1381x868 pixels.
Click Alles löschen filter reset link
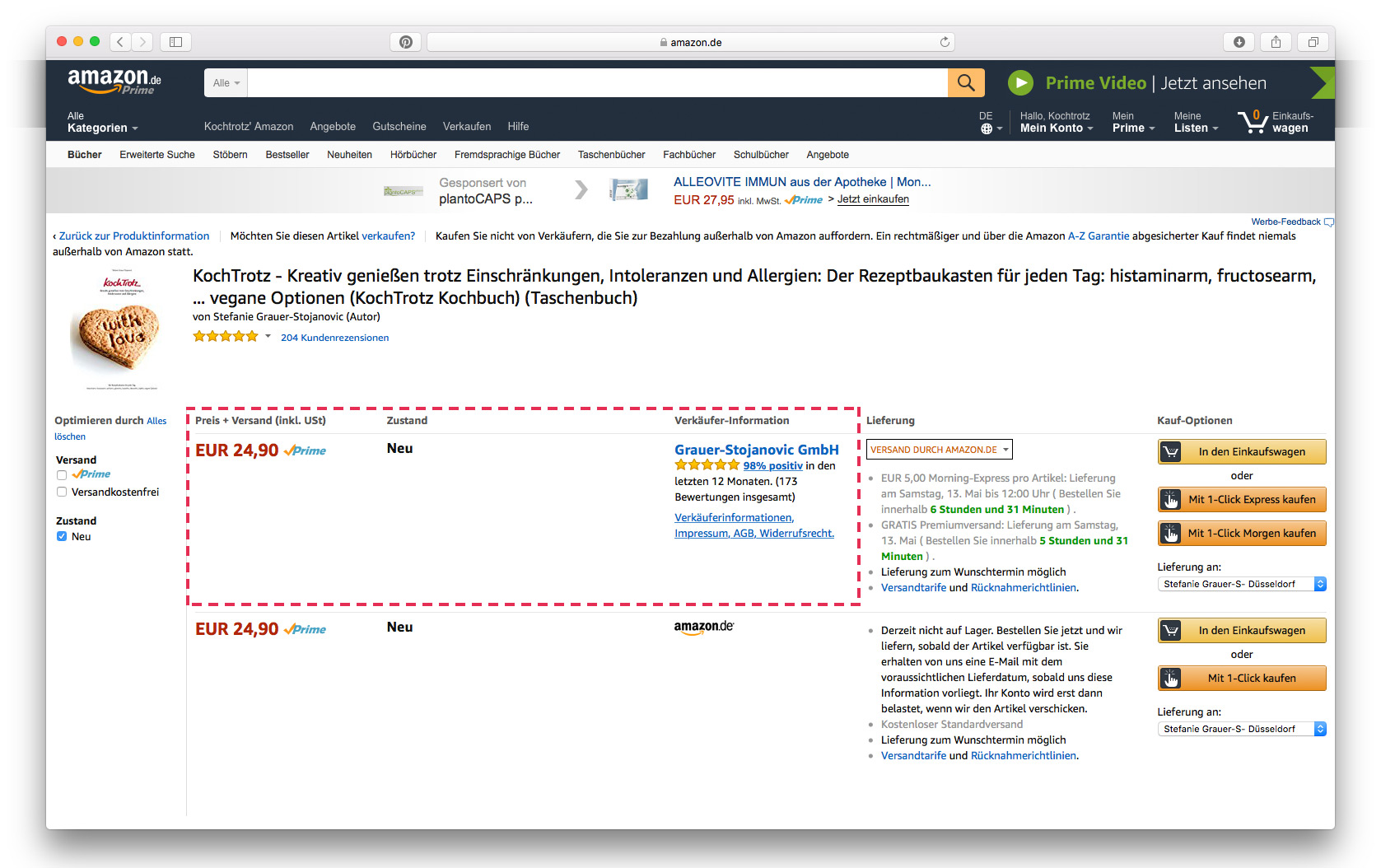click(110, 428)
